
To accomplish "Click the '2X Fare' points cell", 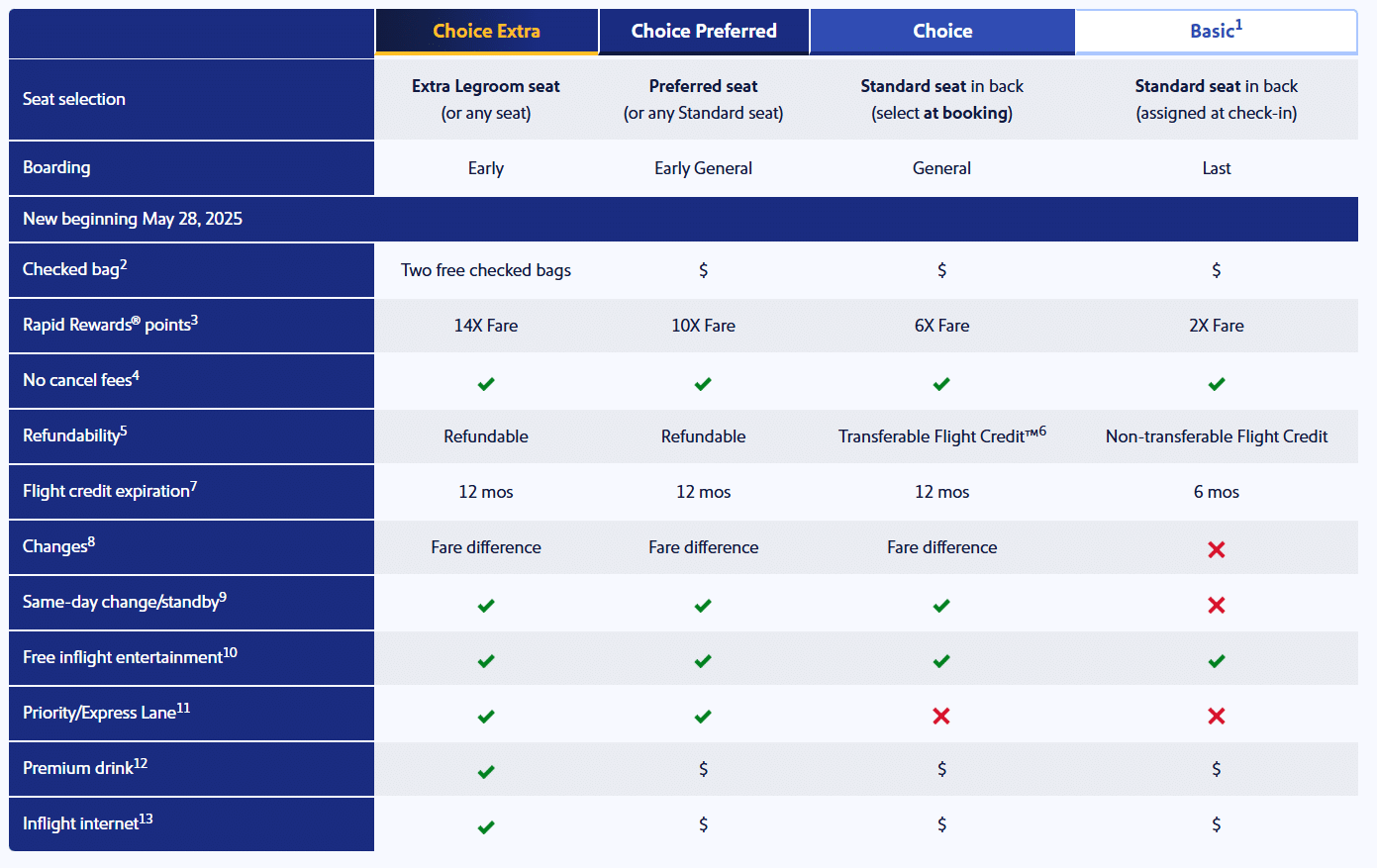I will [x=1217, y=326].
